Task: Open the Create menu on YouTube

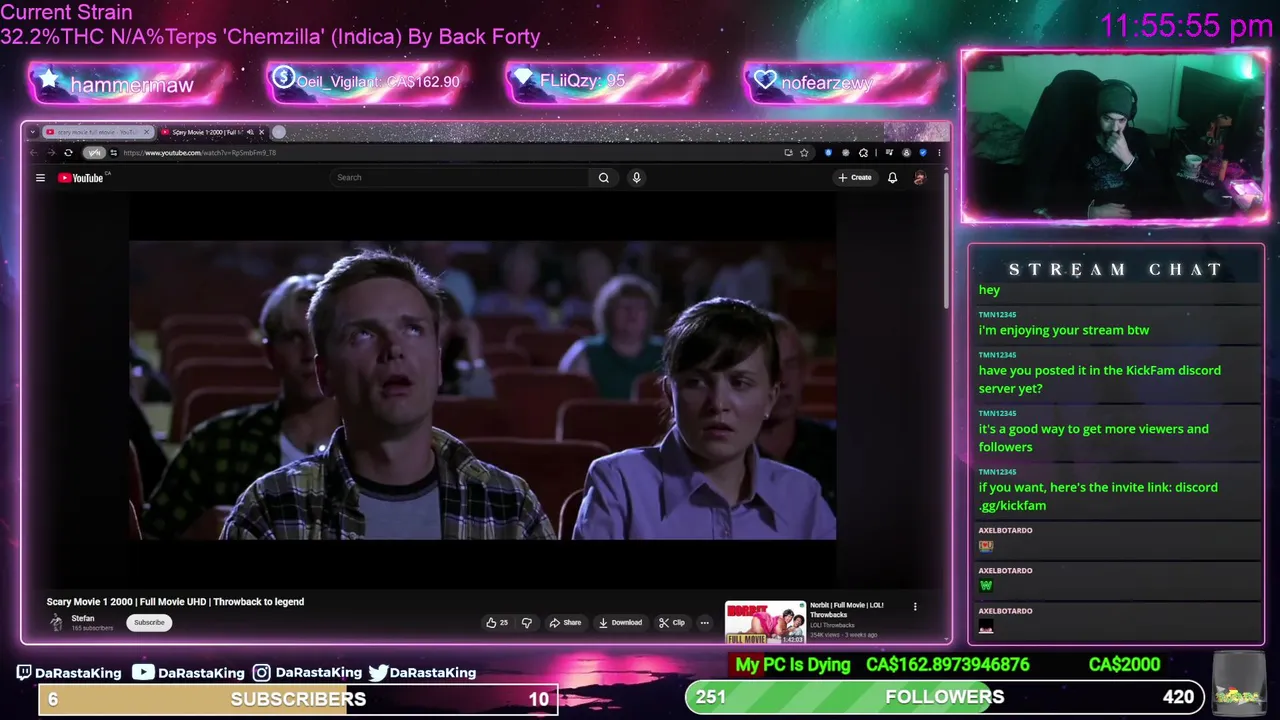Action: [855, 177]
